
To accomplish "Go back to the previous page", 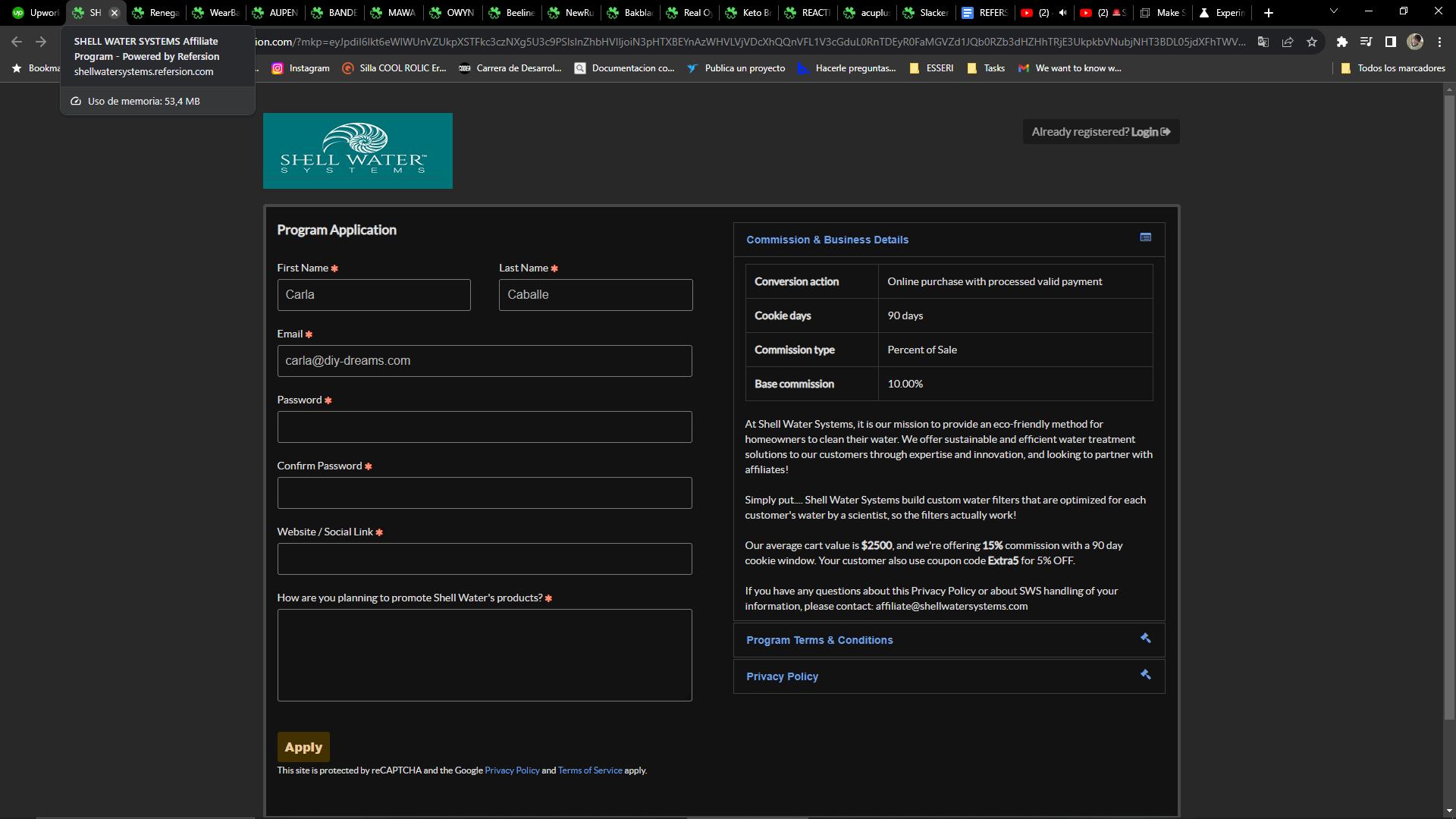I will tap(17, 42).
